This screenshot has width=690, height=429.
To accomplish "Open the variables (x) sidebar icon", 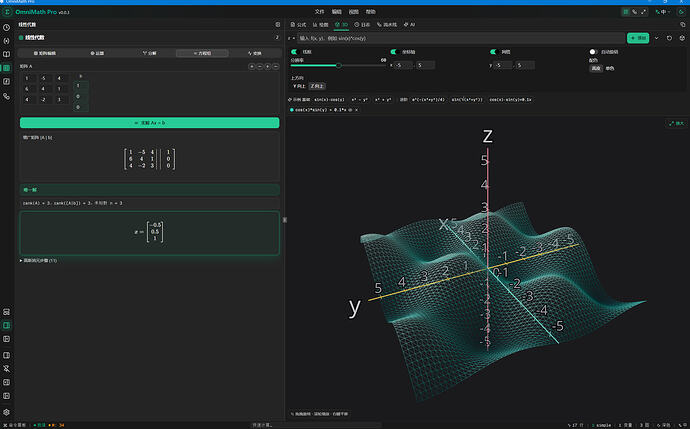I will (7, 41).
